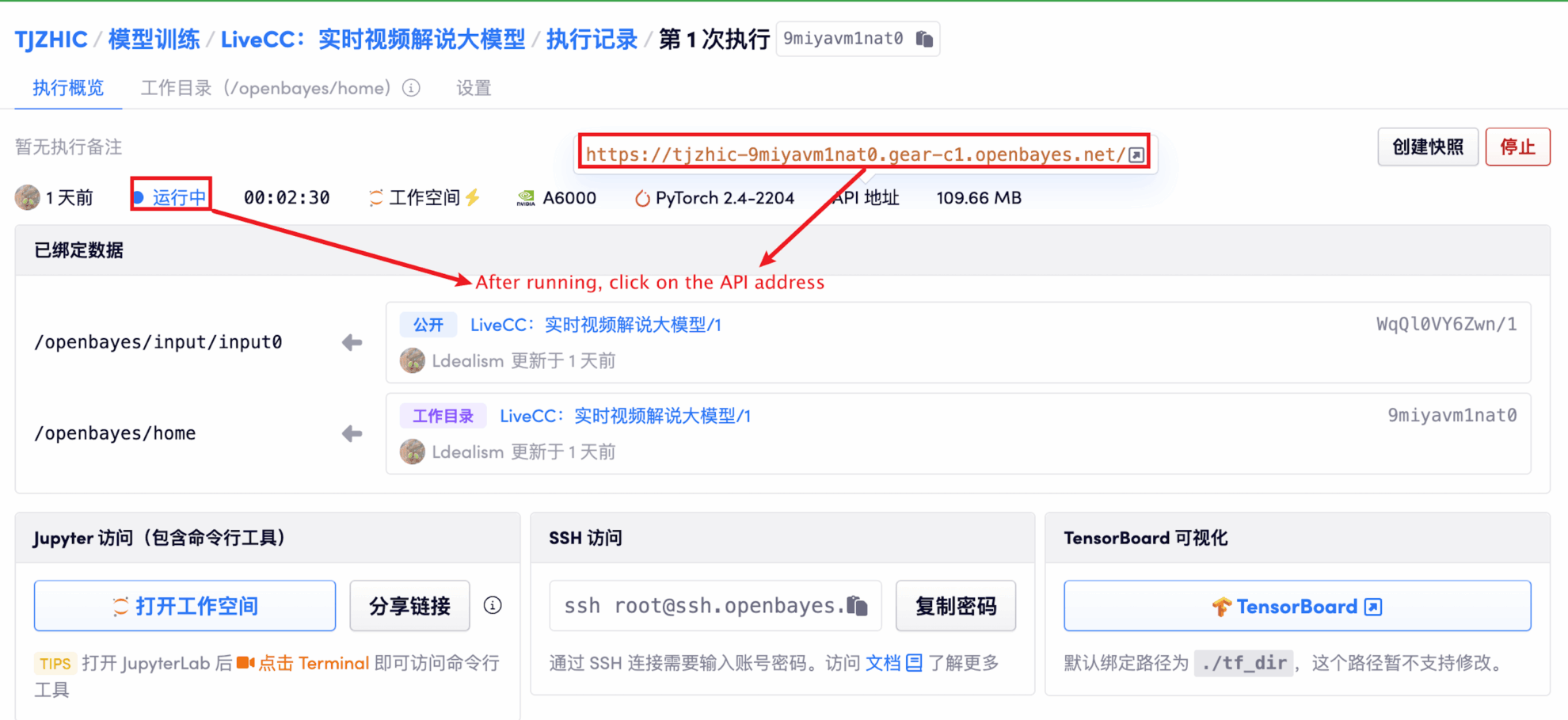Stop the execution with 停止 button
This screenshot has width=1568, height=720.
point(1517,147)
